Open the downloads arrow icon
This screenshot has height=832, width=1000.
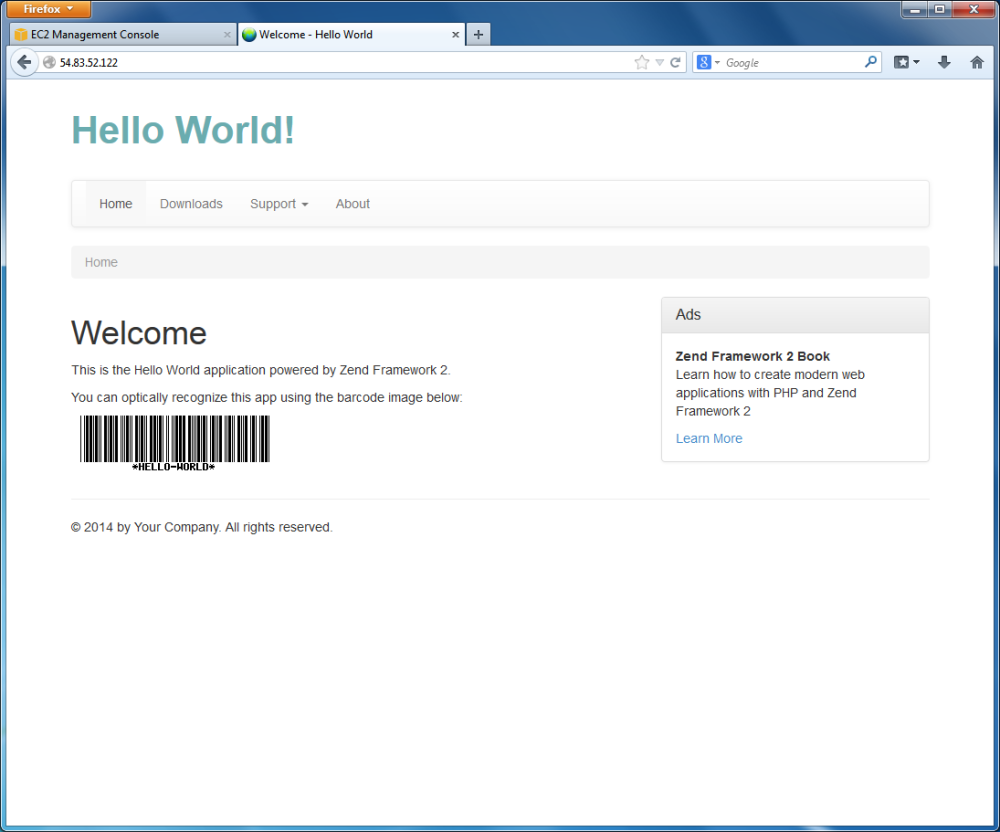(x=945, y=62)
